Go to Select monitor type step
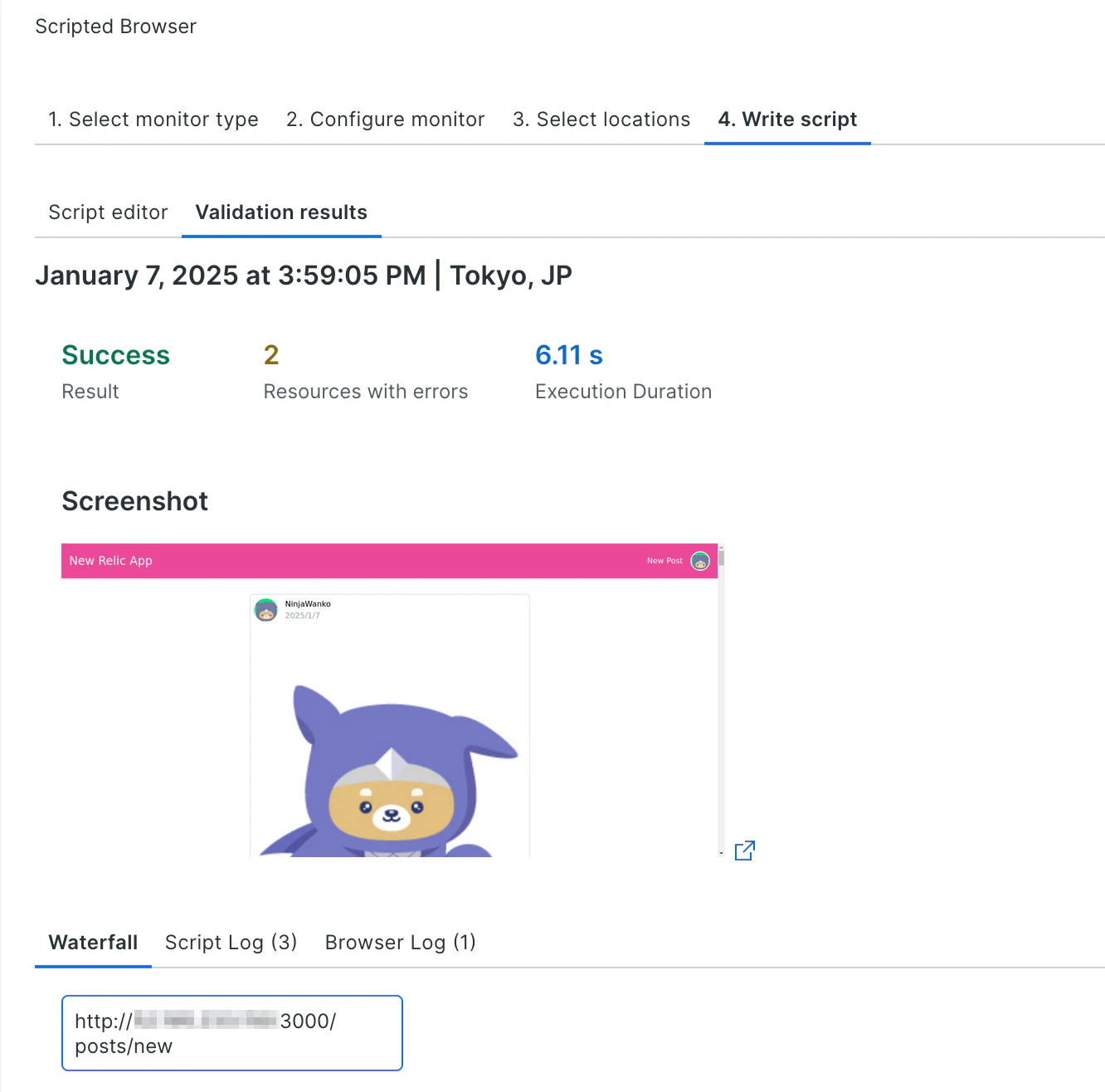The image size is (1105, 1092). tap(153, 119)
